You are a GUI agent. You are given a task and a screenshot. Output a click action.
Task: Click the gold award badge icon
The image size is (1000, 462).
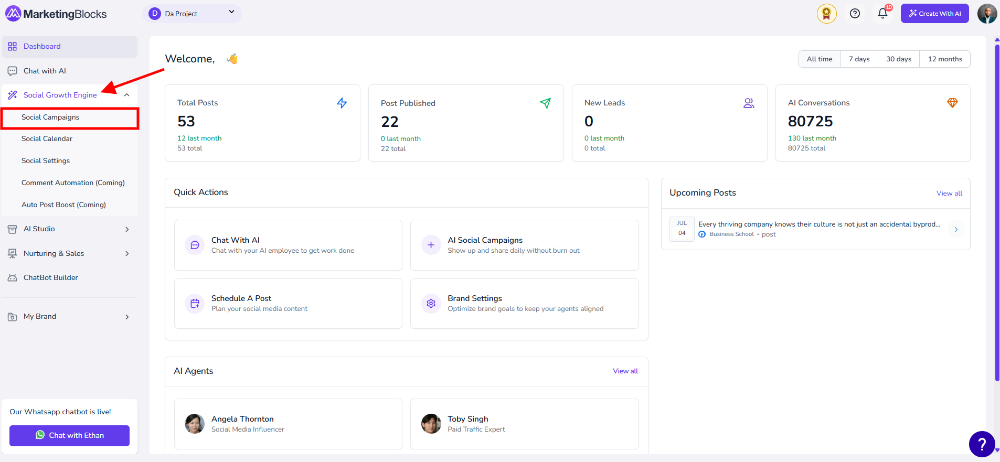click(827, 13)
